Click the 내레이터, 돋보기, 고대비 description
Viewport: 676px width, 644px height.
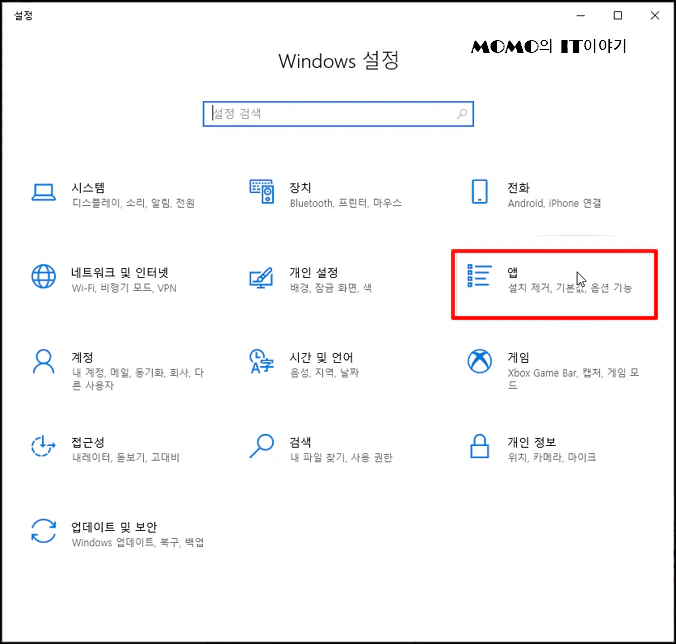click(x=125, y=458)
